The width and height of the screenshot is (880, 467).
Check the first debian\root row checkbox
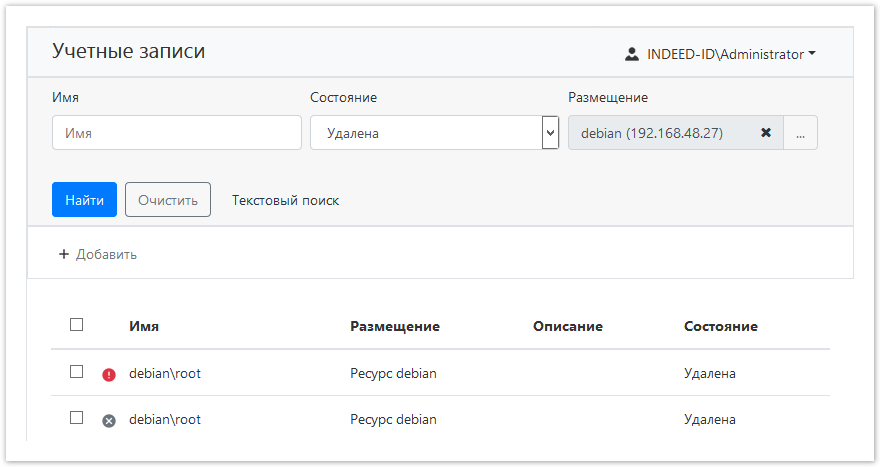77,372
